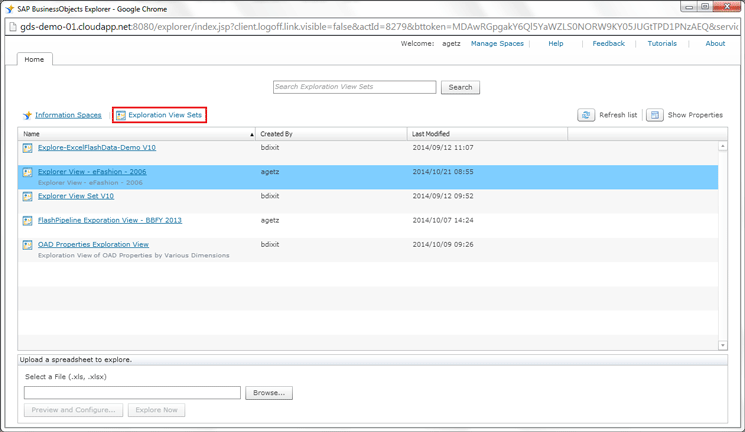Viewport: 745px width, 432px height.
Task: Sort list by the Name column header
Action: tap(135, 134)
